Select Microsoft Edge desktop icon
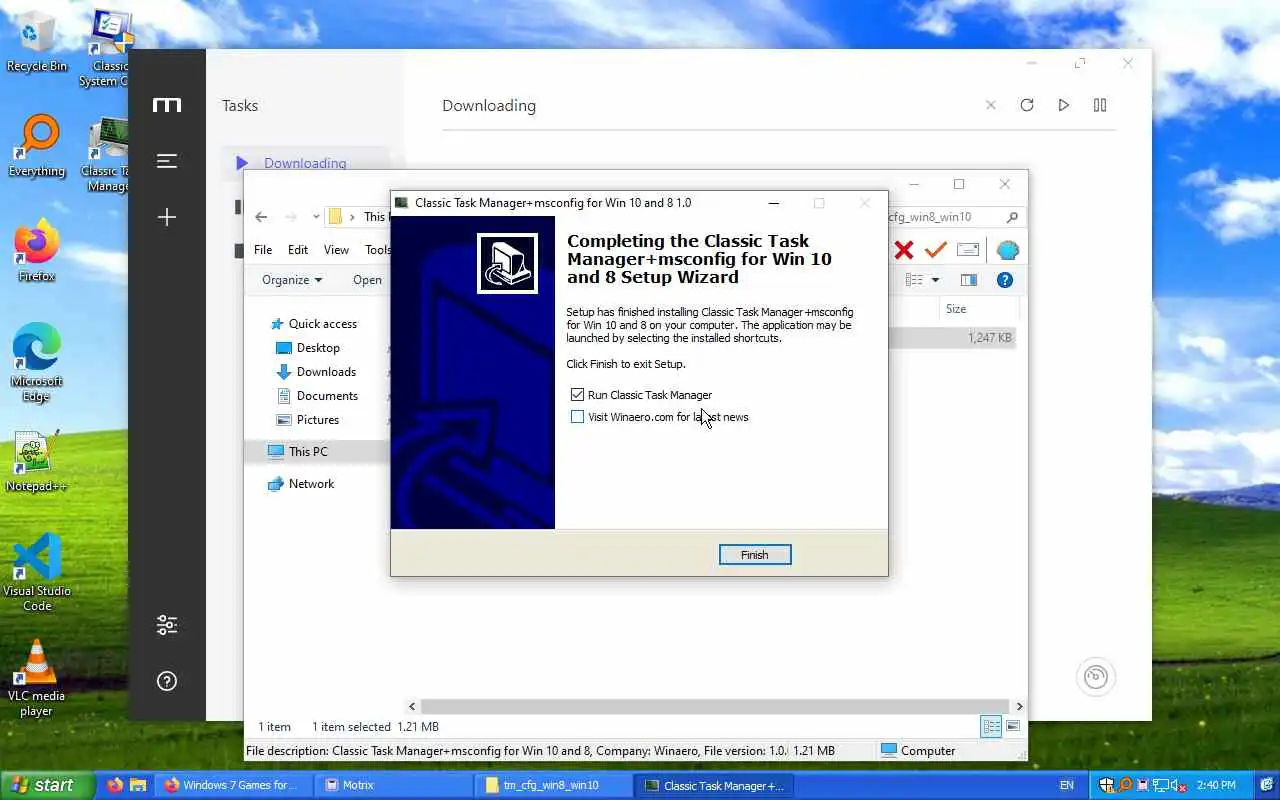 (37, 362)
